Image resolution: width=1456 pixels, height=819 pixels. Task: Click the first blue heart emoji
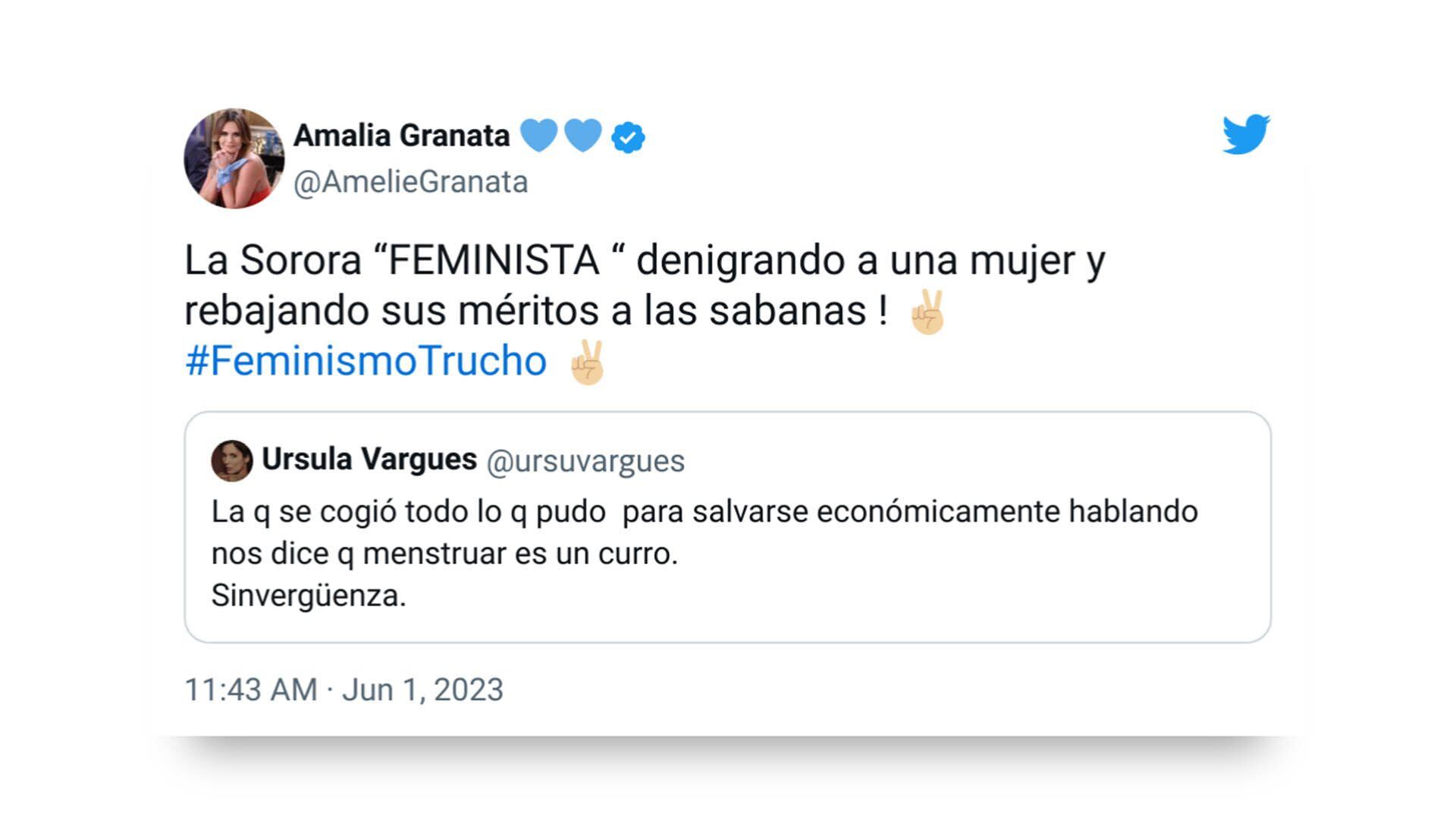(x=539, y=136)
